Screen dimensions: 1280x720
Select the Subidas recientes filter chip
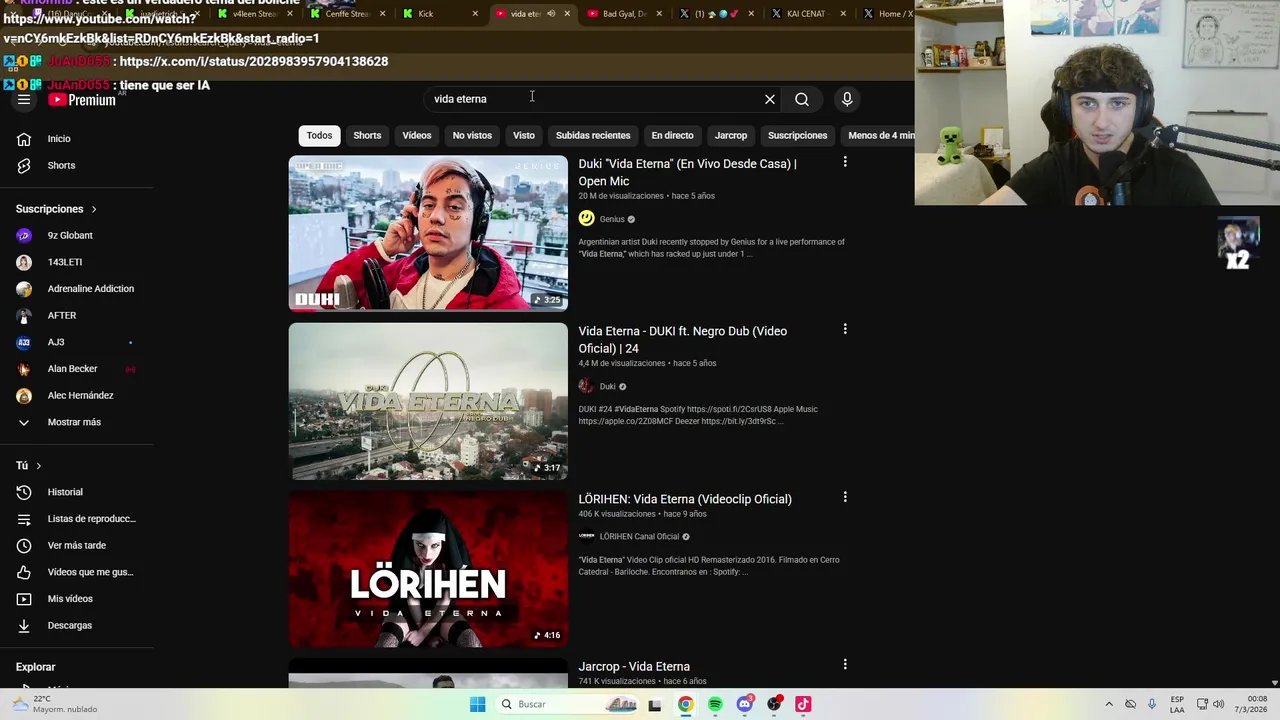coord(593,135)
